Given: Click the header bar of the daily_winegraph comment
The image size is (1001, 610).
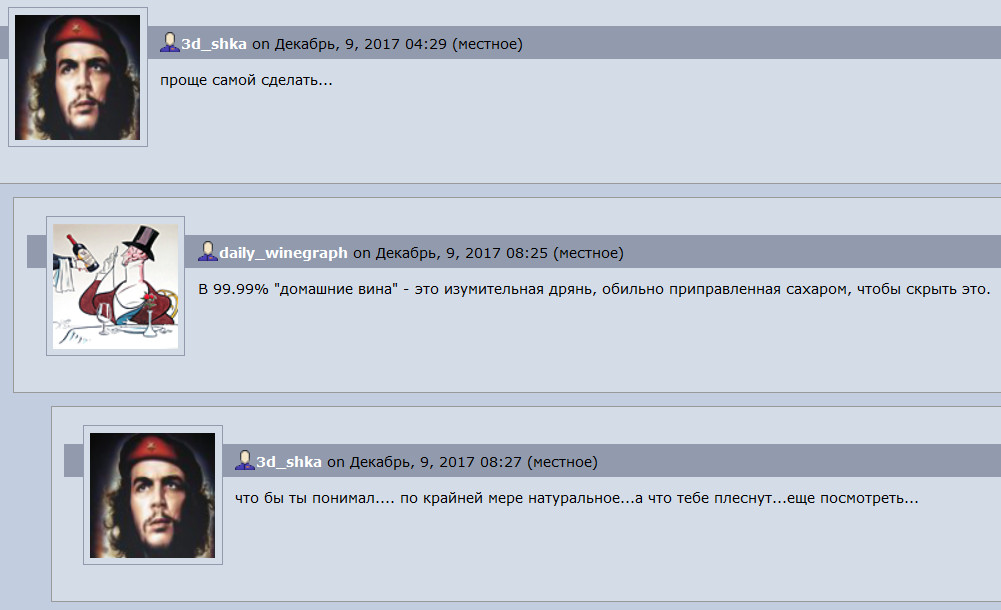Looking at the screenshot, I should (x=592, y=251).
